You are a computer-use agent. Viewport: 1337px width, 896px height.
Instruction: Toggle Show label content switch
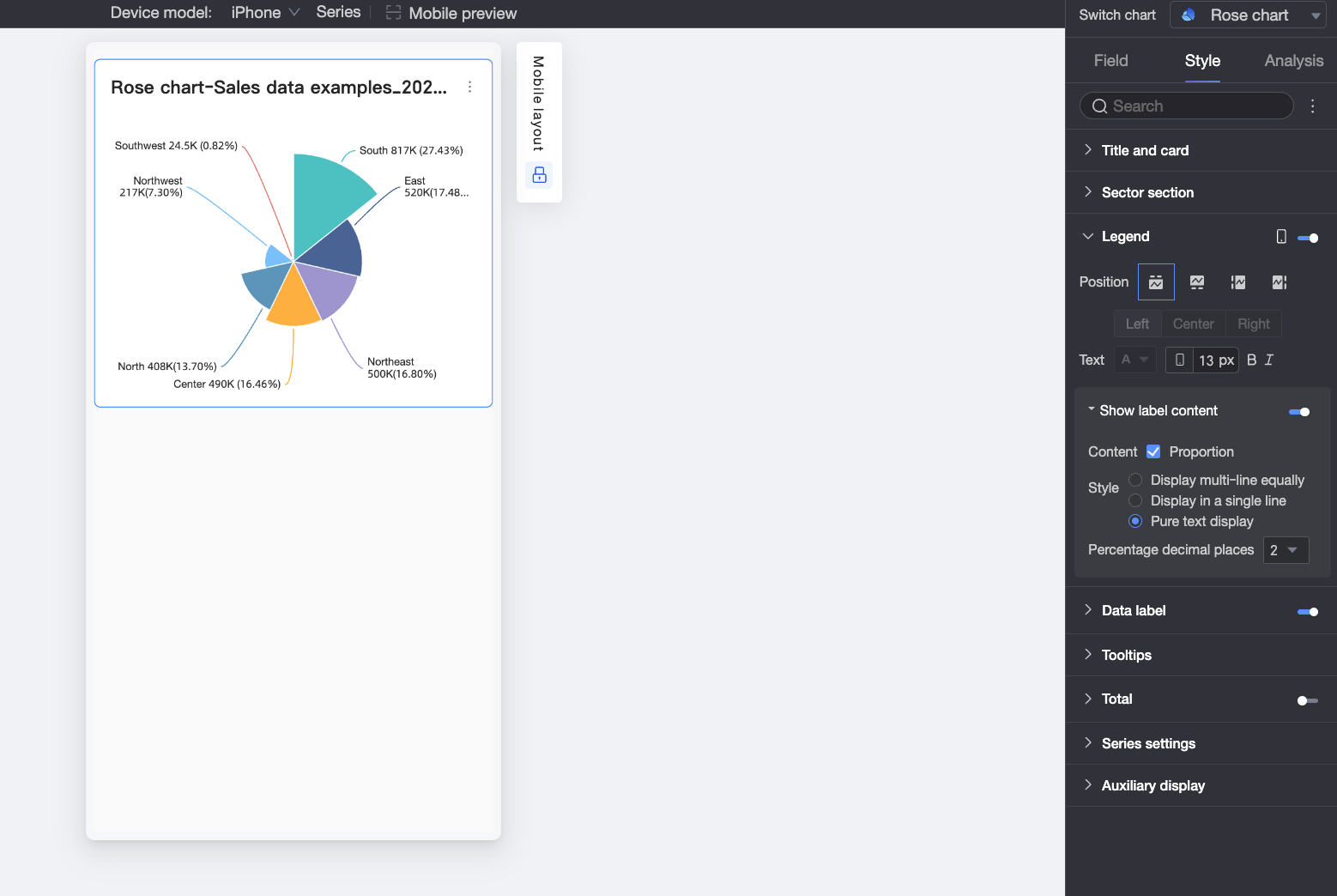click(x=1299, y=412)
